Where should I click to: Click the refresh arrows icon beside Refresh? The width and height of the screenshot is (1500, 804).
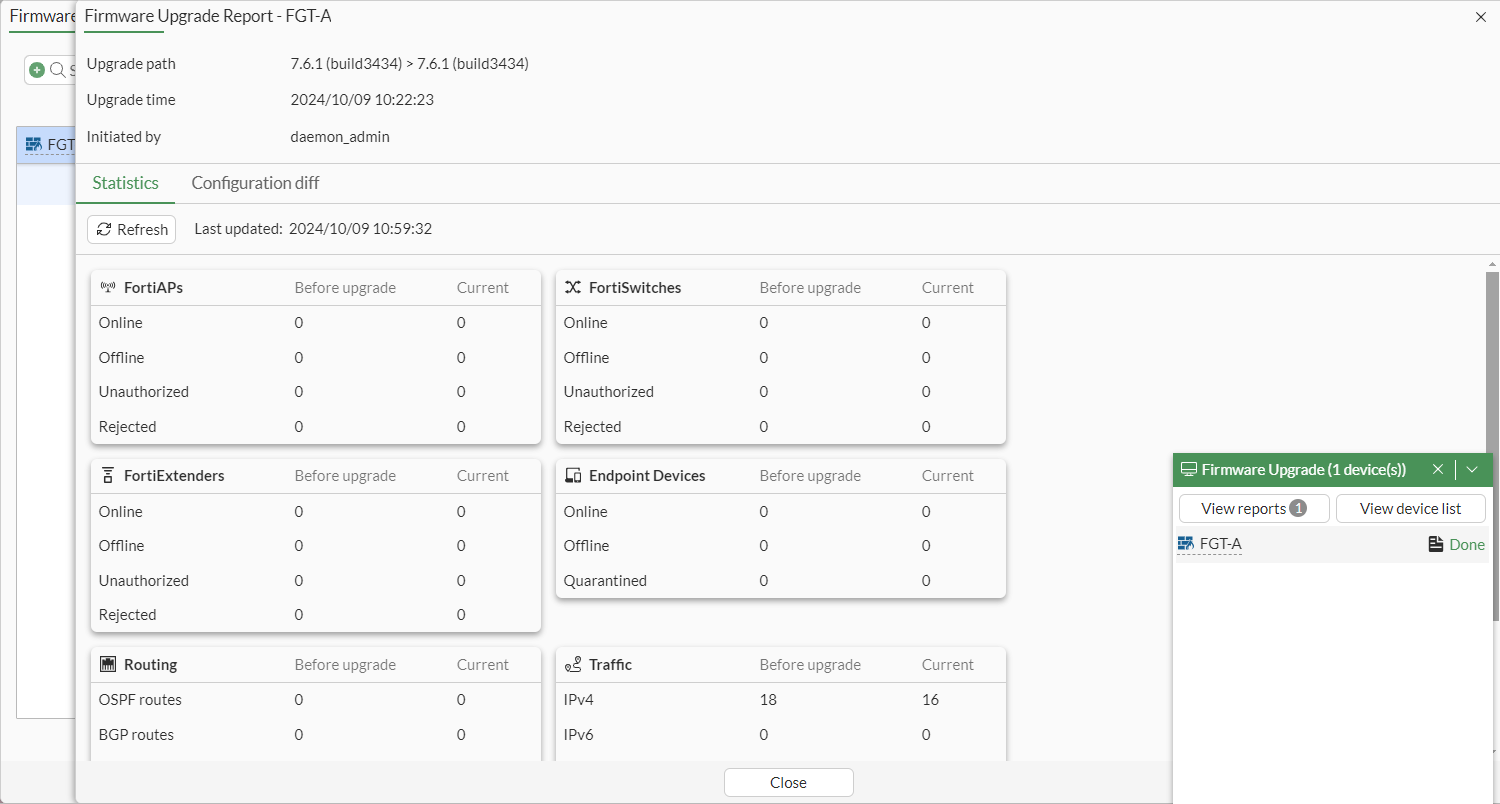[x=106, y=229]
